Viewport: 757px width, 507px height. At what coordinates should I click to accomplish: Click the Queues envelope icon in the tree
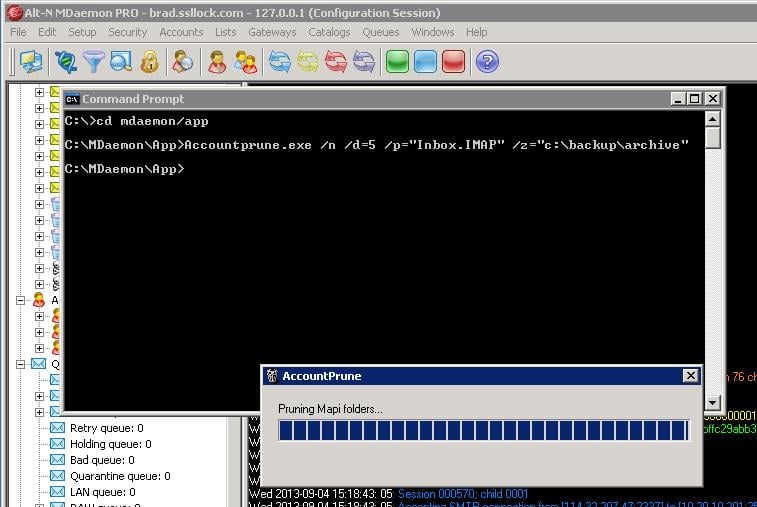click(x=39, y=364)
